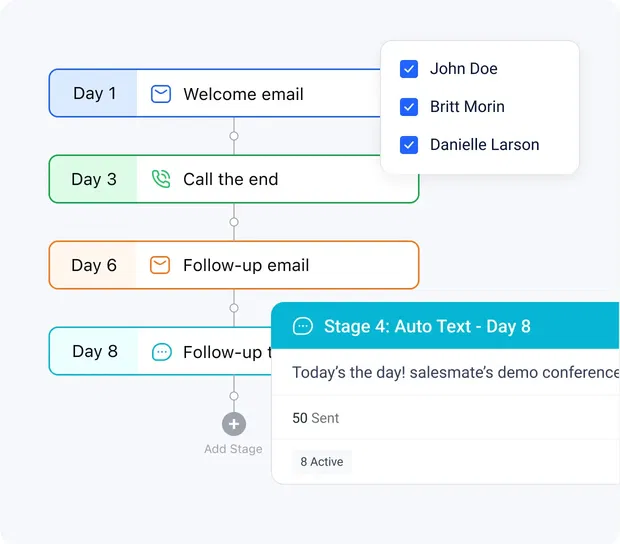Click the Stage 4 header chat icon

click(x=302, y=327)
